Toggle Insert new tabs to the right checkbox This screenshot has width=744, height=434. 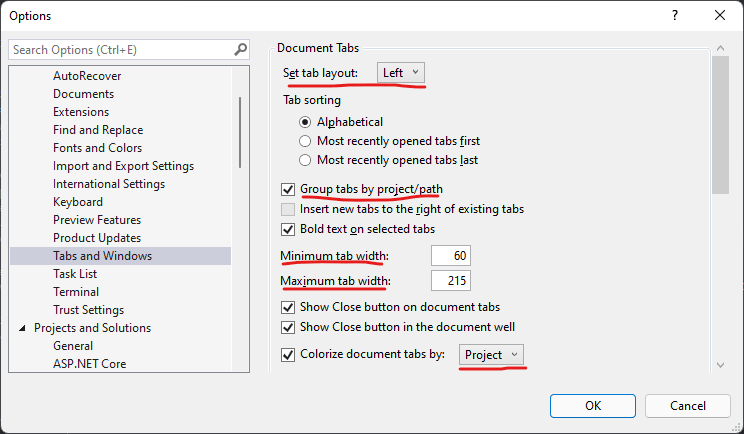pyautogui.click(x=288, y=210)
